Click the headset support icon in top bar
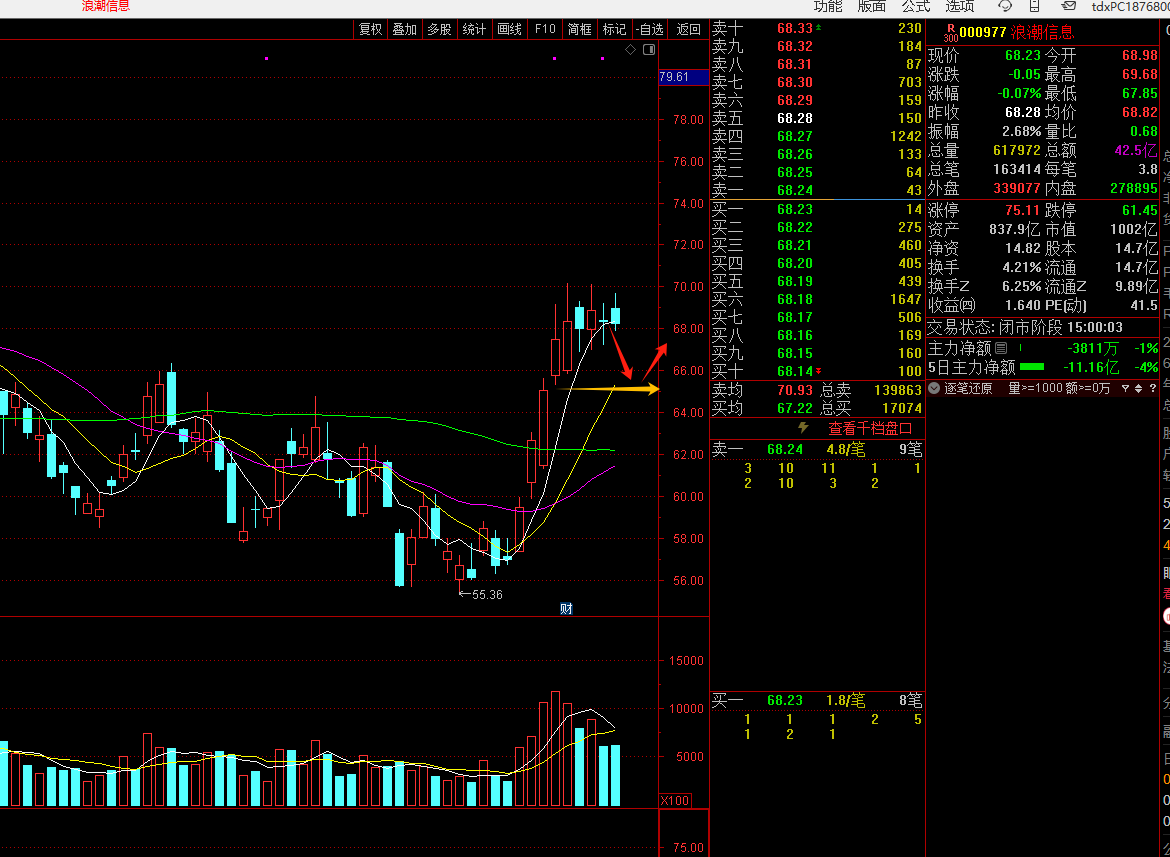The height and width of the screenshot is (857, 1170). (1005, 6)
